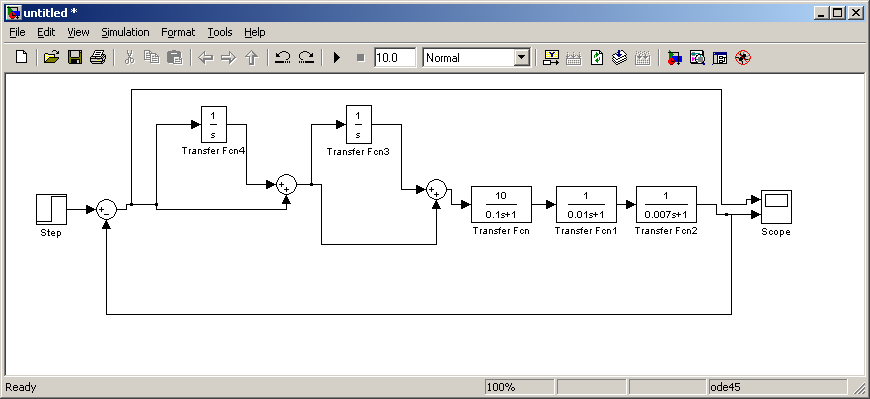Select the Transfer Fcn4 integrator block

(x=214, y=124)
